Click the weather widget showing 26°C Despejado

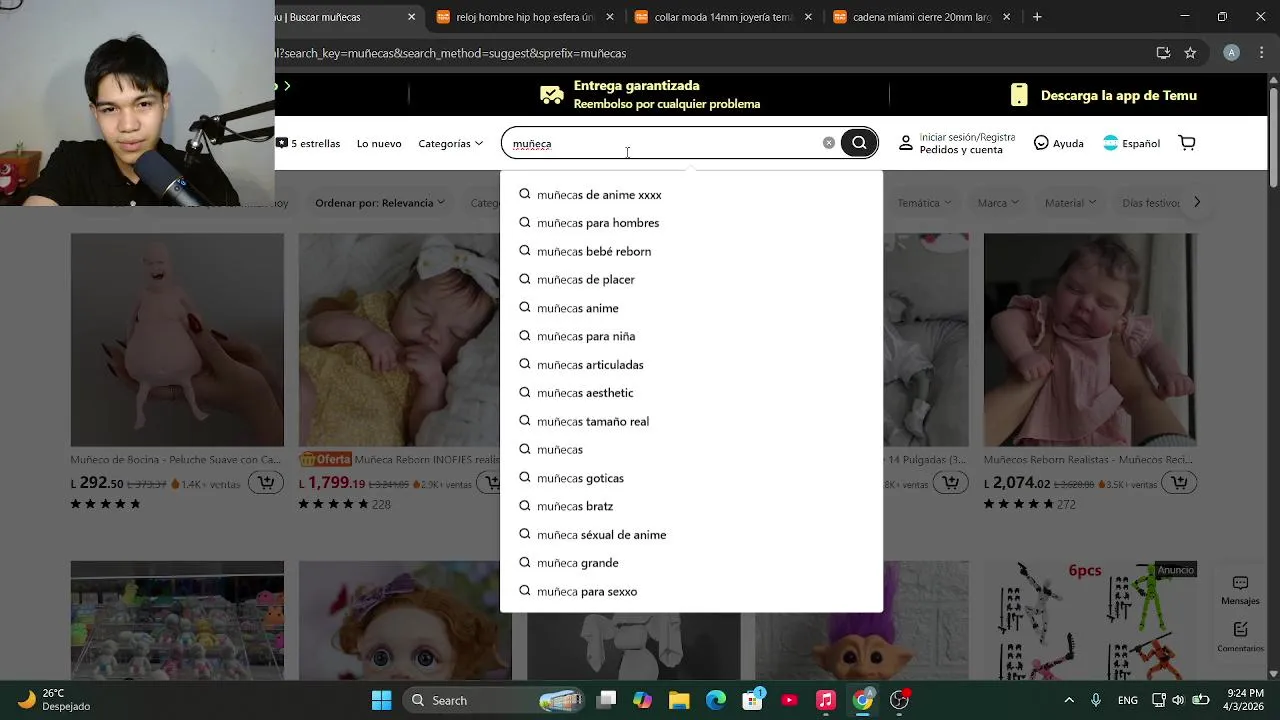point(55,700)
